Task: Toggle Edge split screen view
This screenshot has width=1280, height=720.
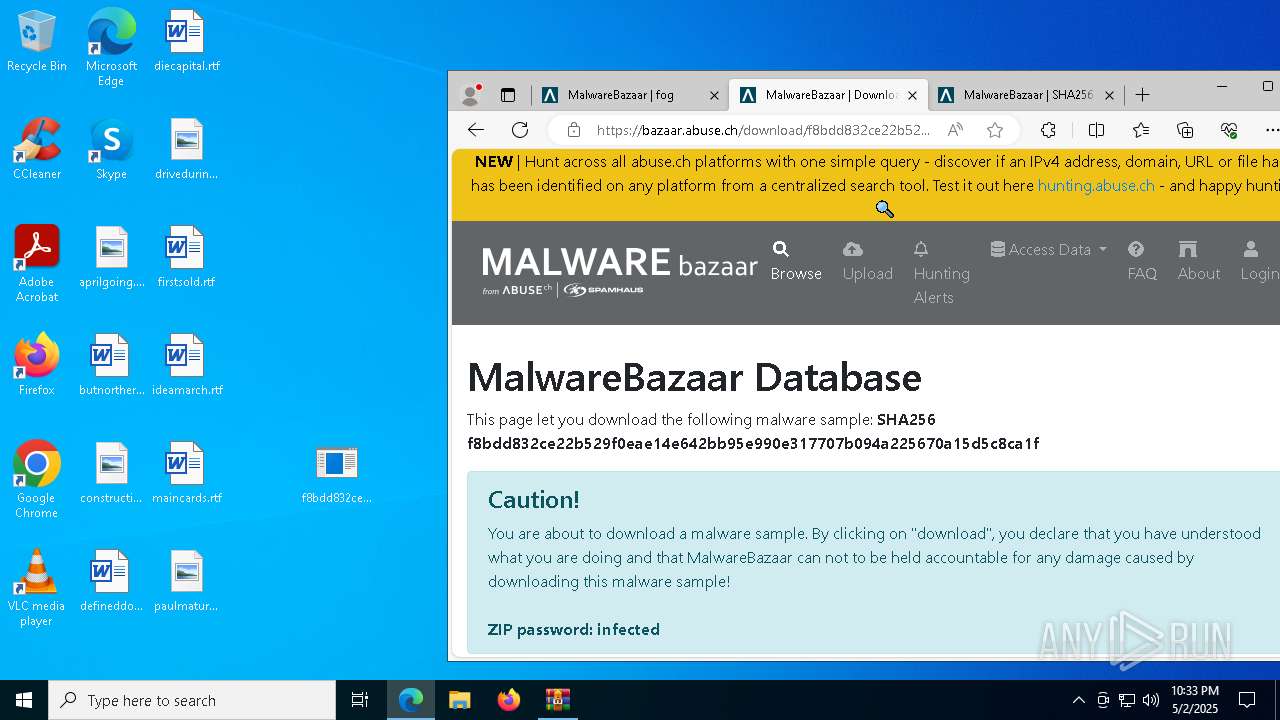Action: (x=1096, y=130)
